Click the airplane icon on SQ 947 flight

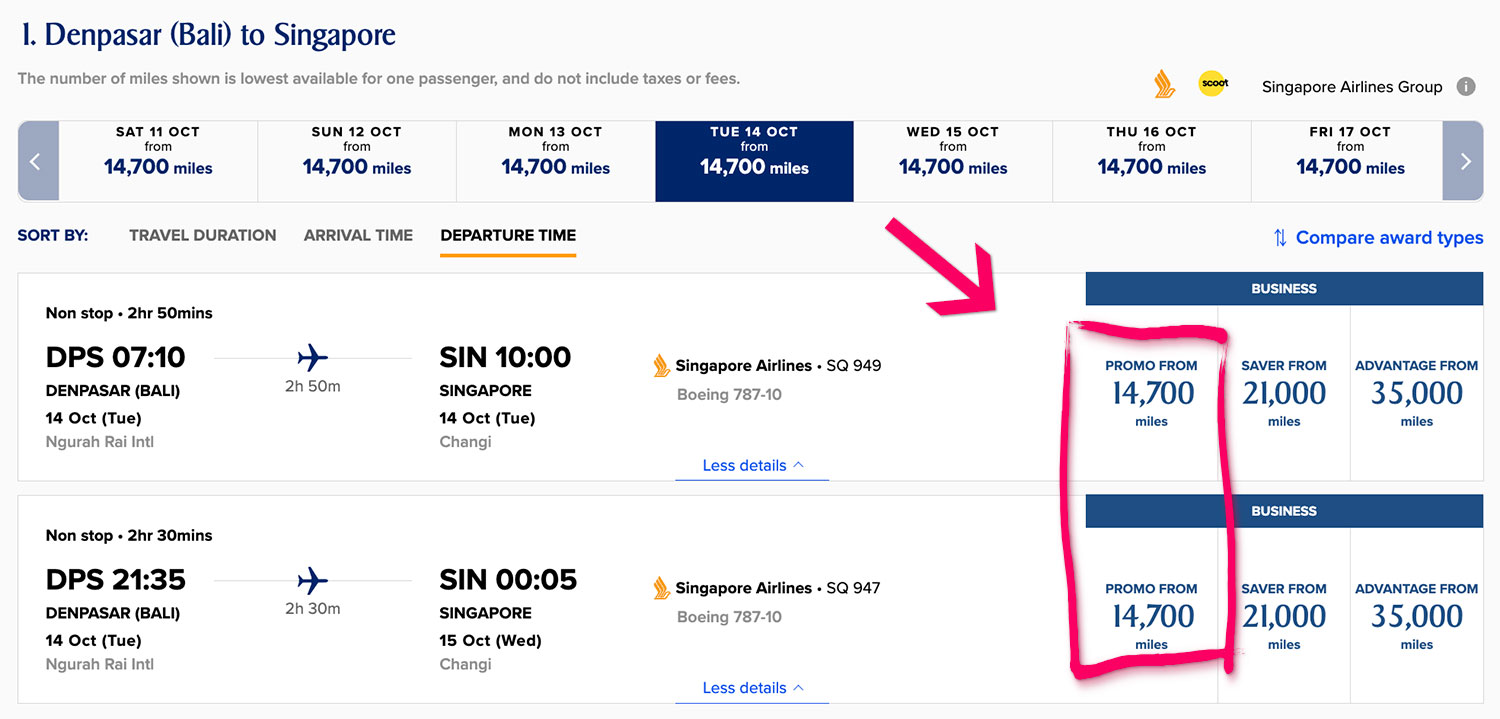click(313, 580)
